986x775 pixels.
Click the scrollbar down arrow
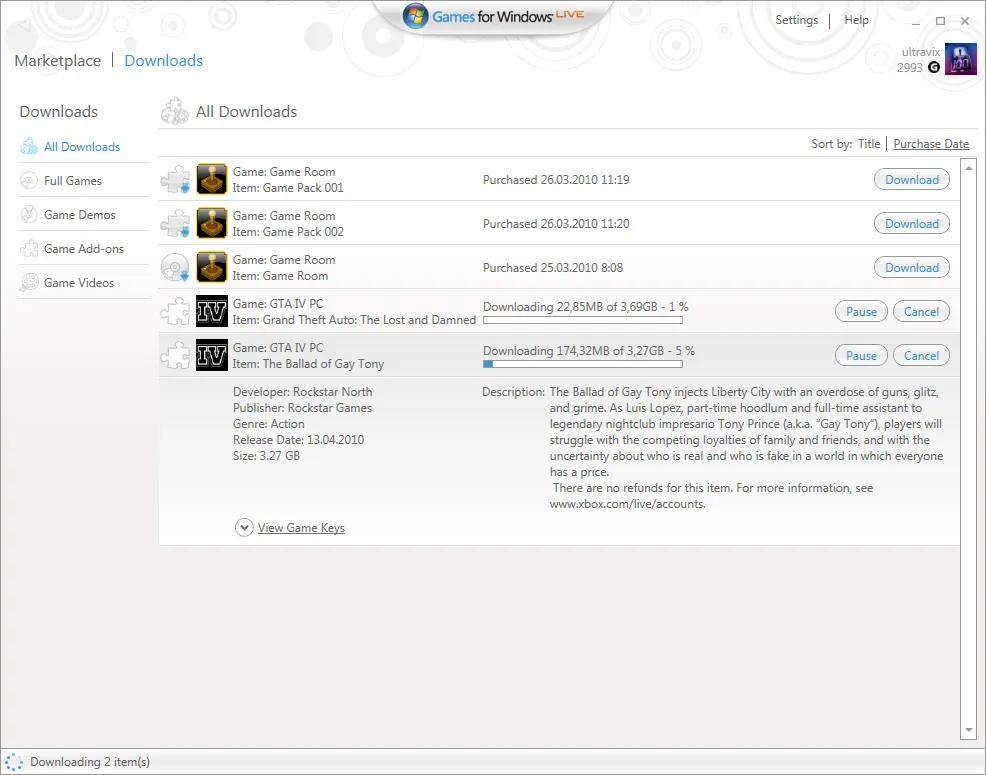pos(967,730)
